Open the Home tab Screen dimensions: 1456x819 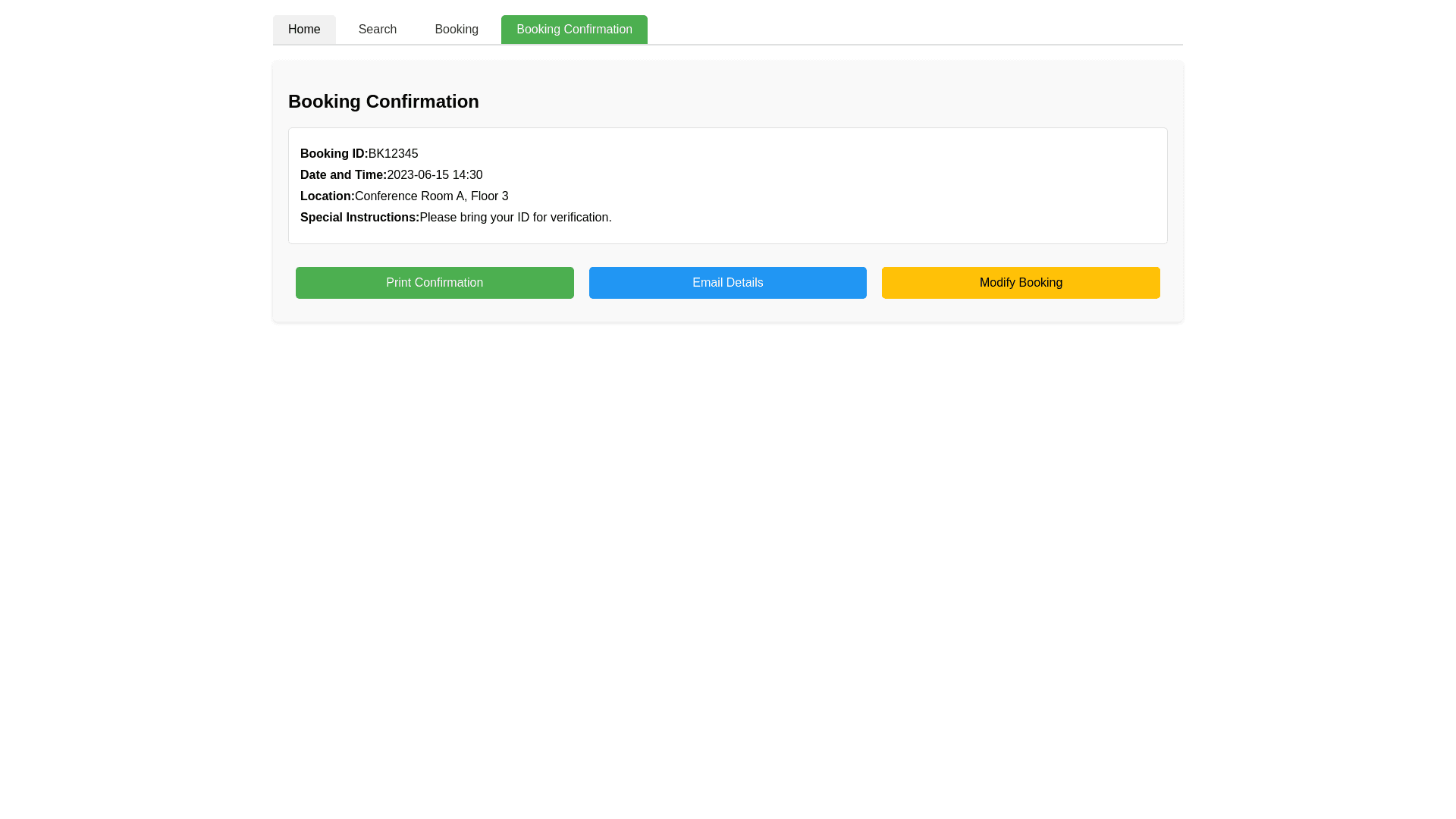tap(304, 30)
